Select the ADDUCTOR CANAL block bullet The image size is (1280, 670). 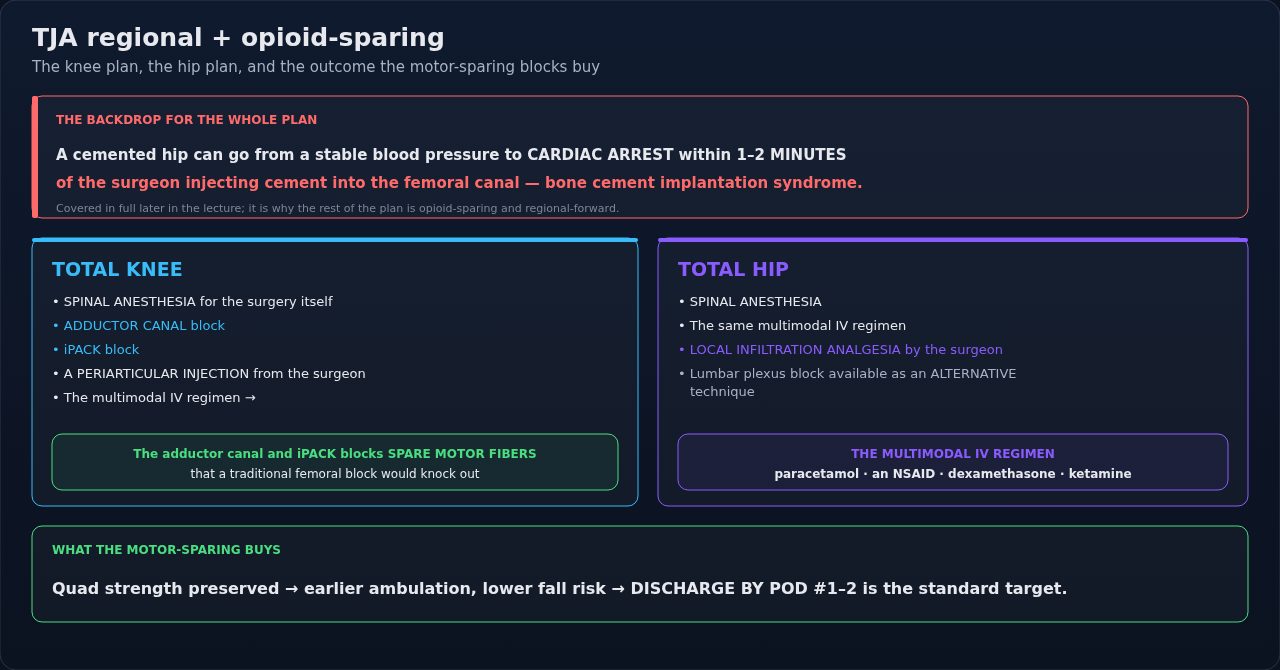(138, 326)
